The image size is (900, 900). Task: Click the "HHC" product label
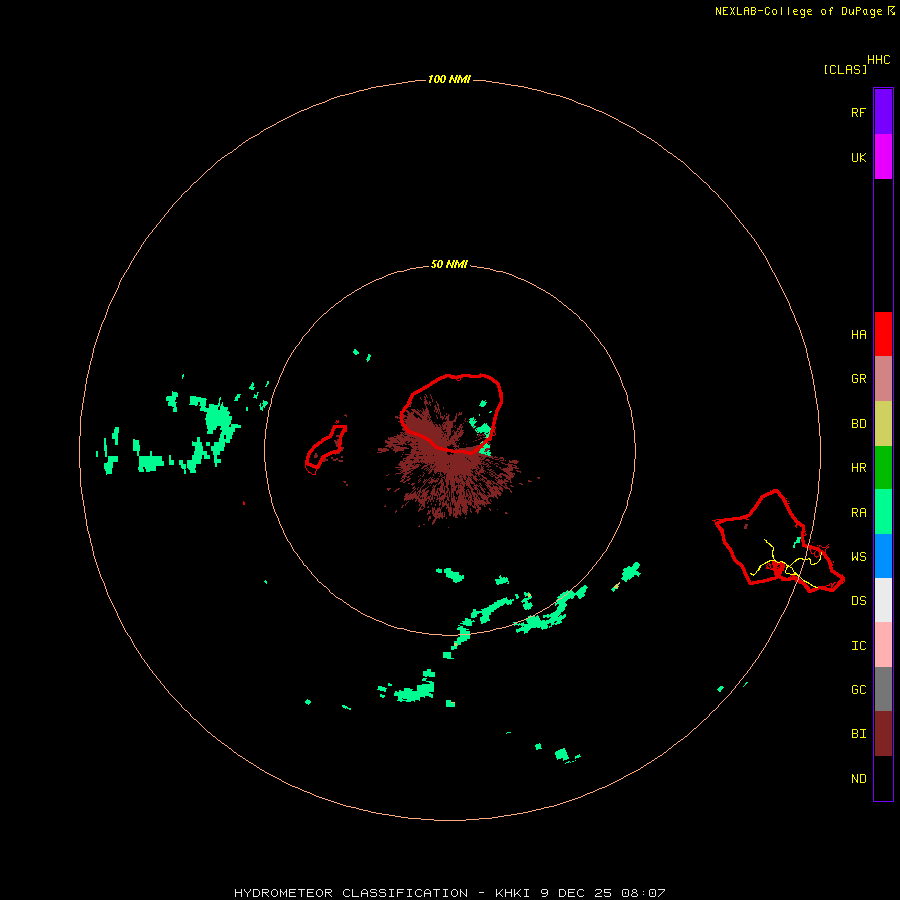pyautogui.click(x=878, y=60)
